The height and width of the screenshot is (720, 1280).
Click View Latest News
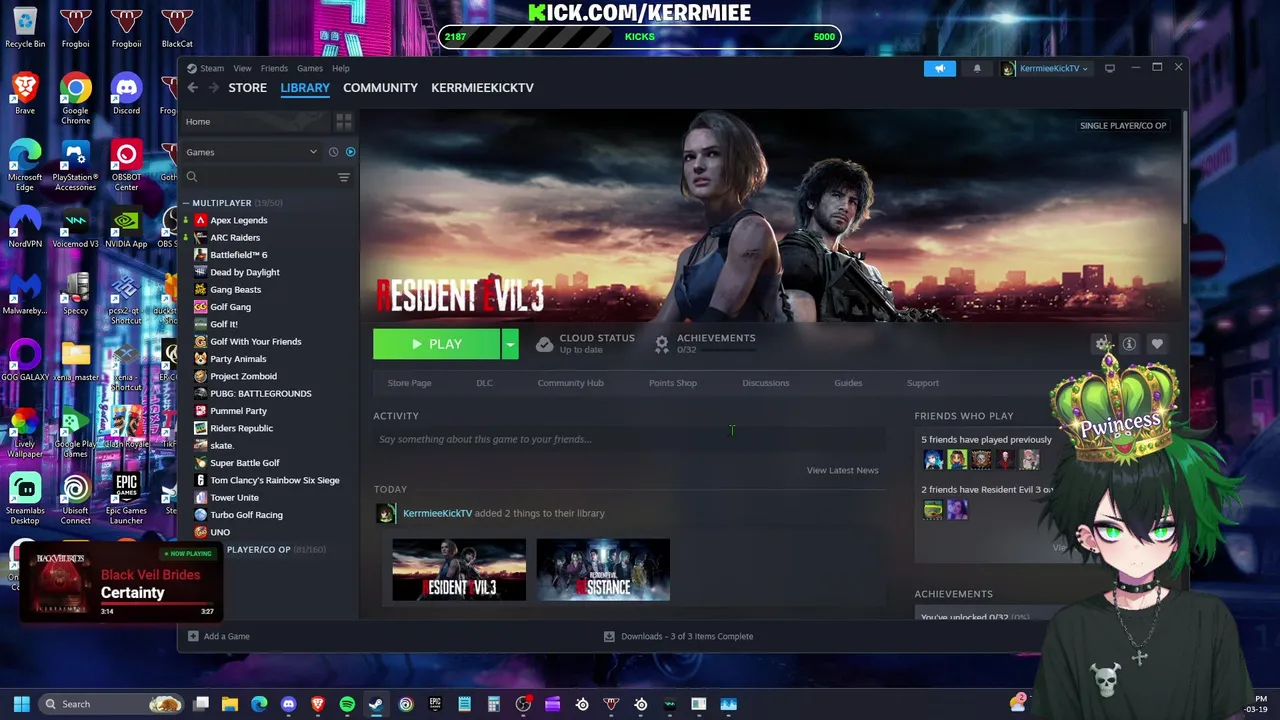842,470
